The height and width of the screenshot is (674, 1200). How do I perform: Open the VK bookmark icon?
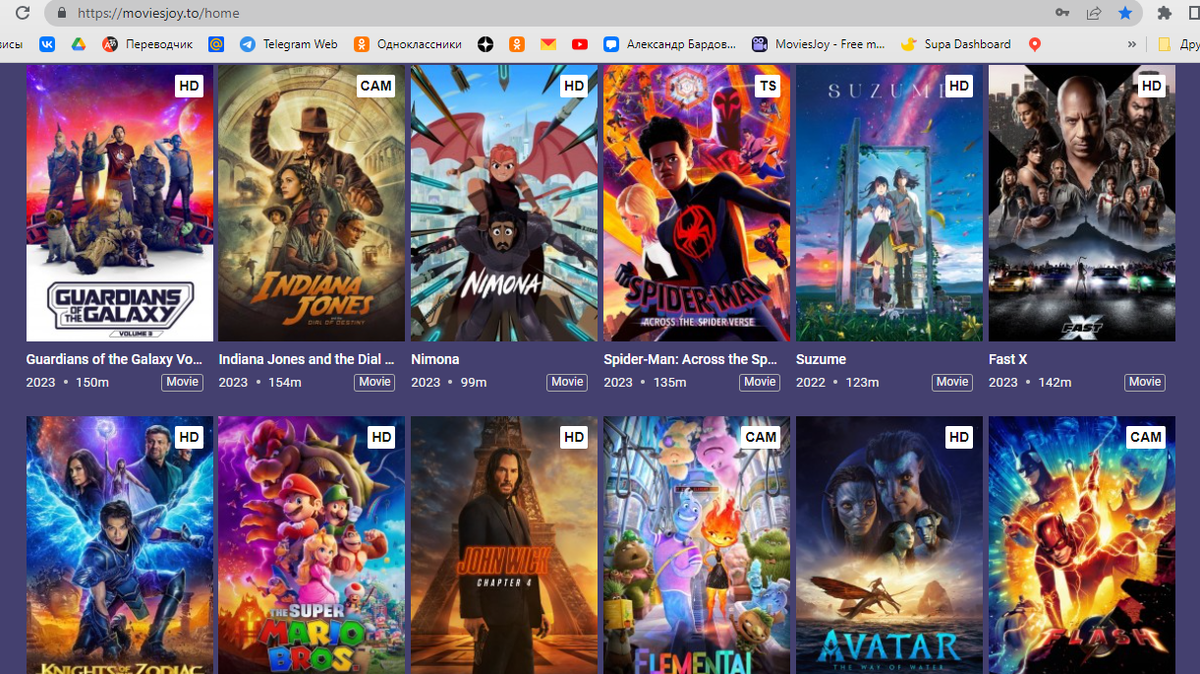coord(47,44)
